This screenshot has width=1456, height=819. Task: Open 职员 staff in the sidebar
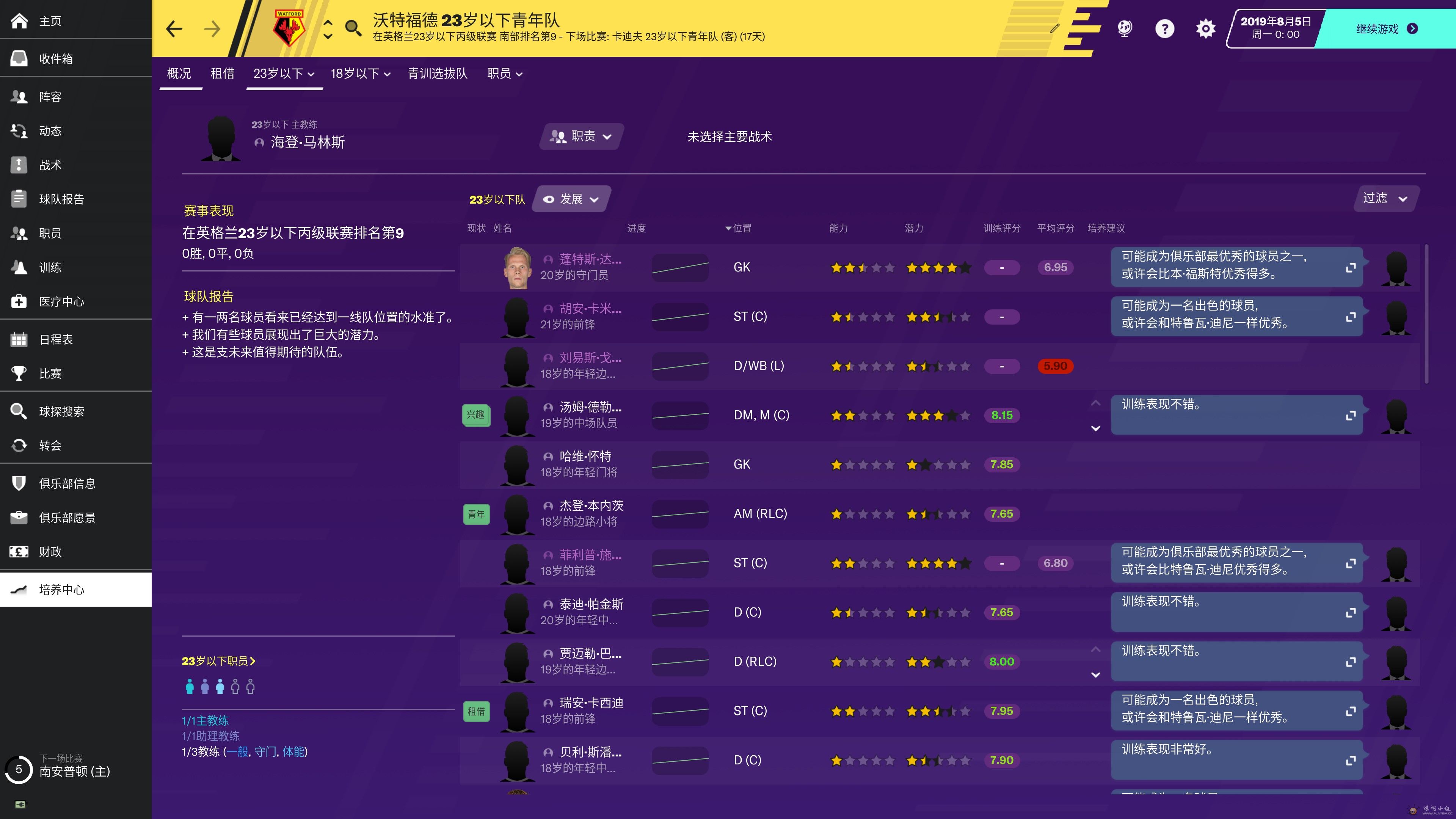[76, 233]
